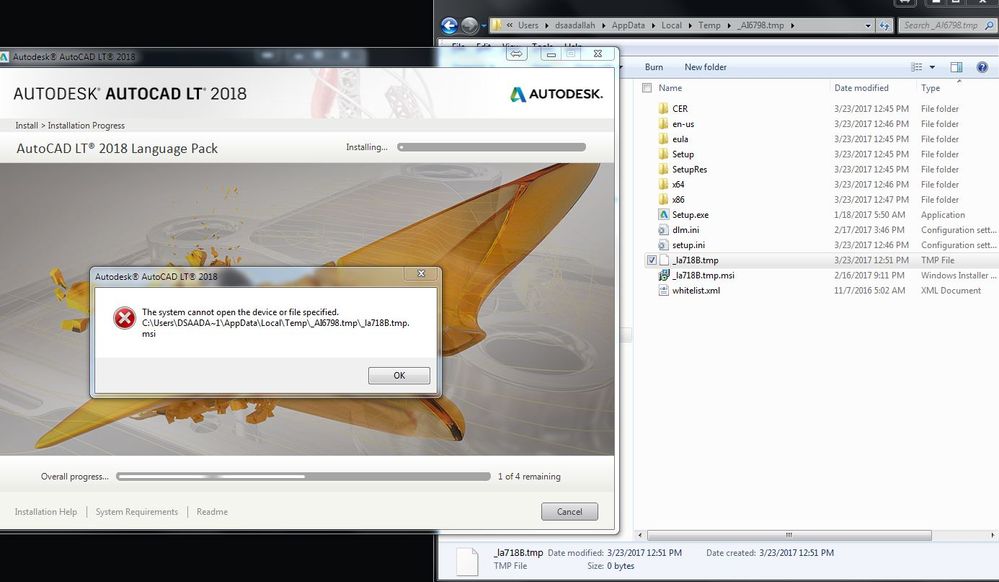This screenshot has width=999, height=582.
Task: Click the red error icon in the dialog
Action: 124,317
